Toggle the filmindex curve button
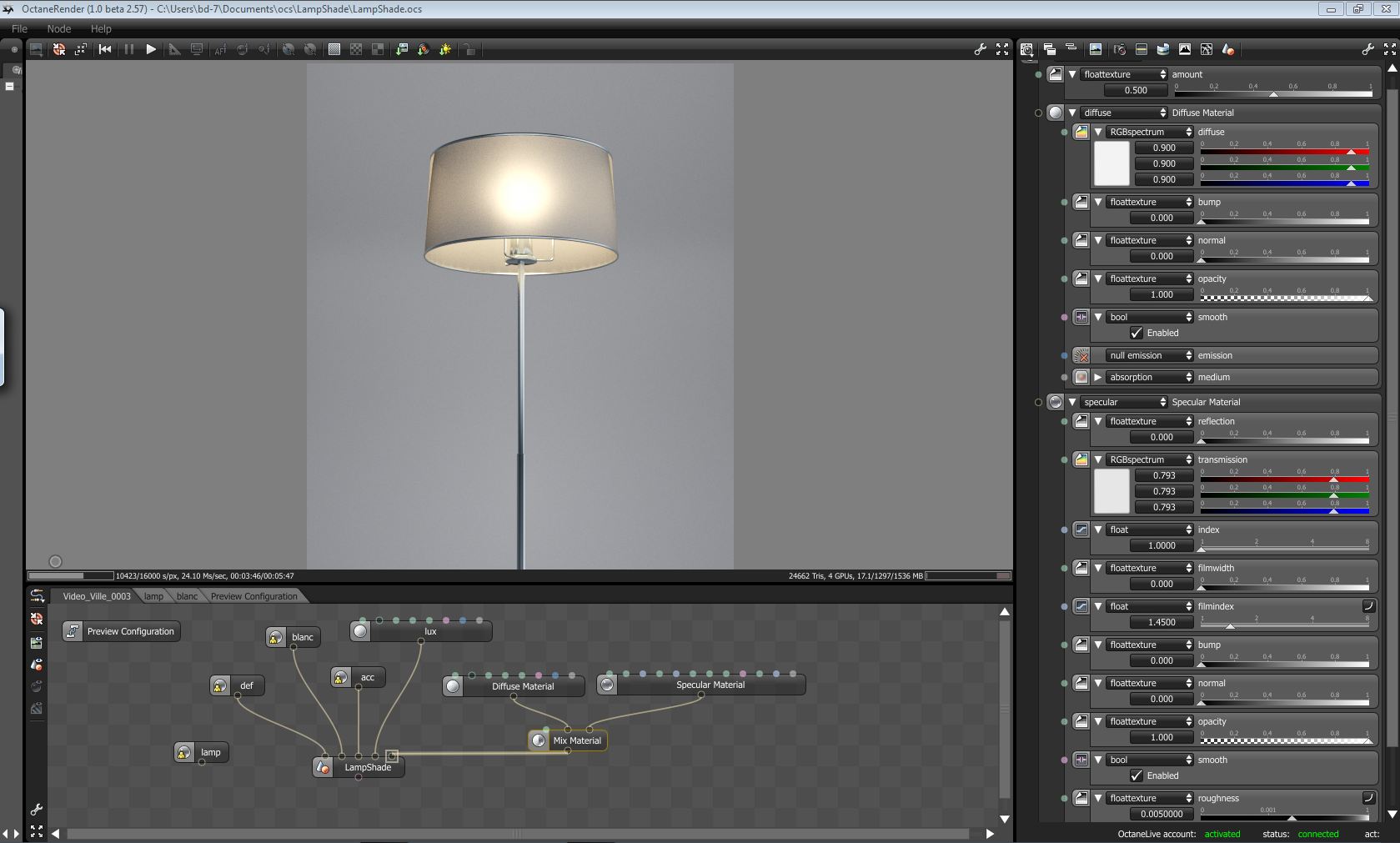 1368,606
